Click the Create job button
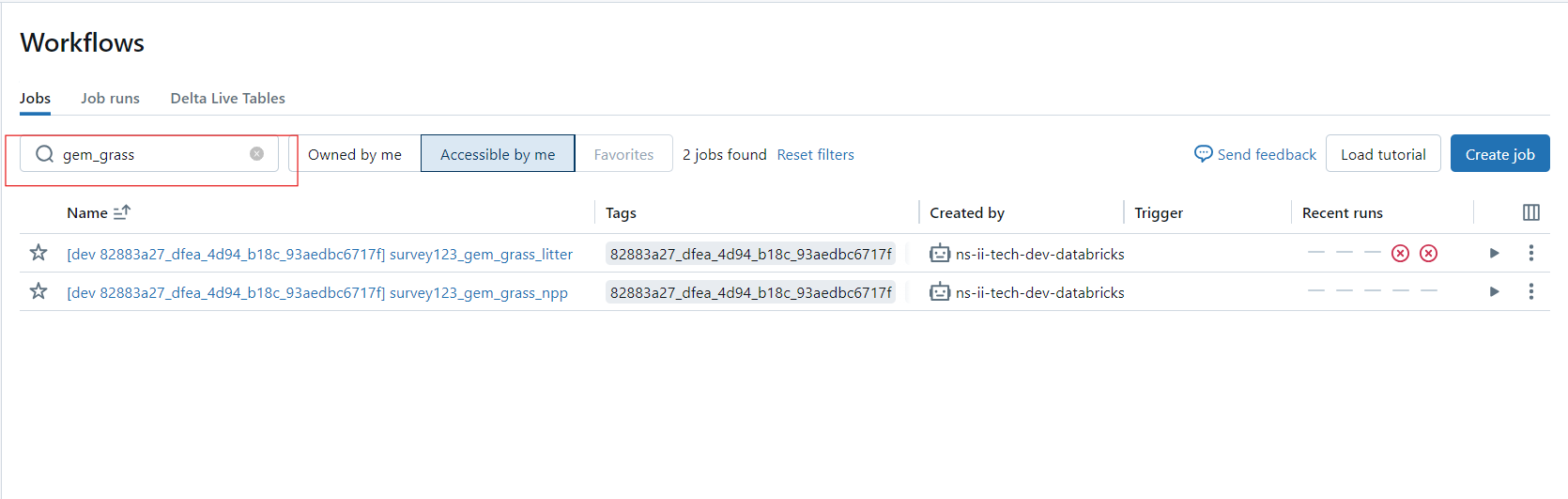 coord(1499,154)
